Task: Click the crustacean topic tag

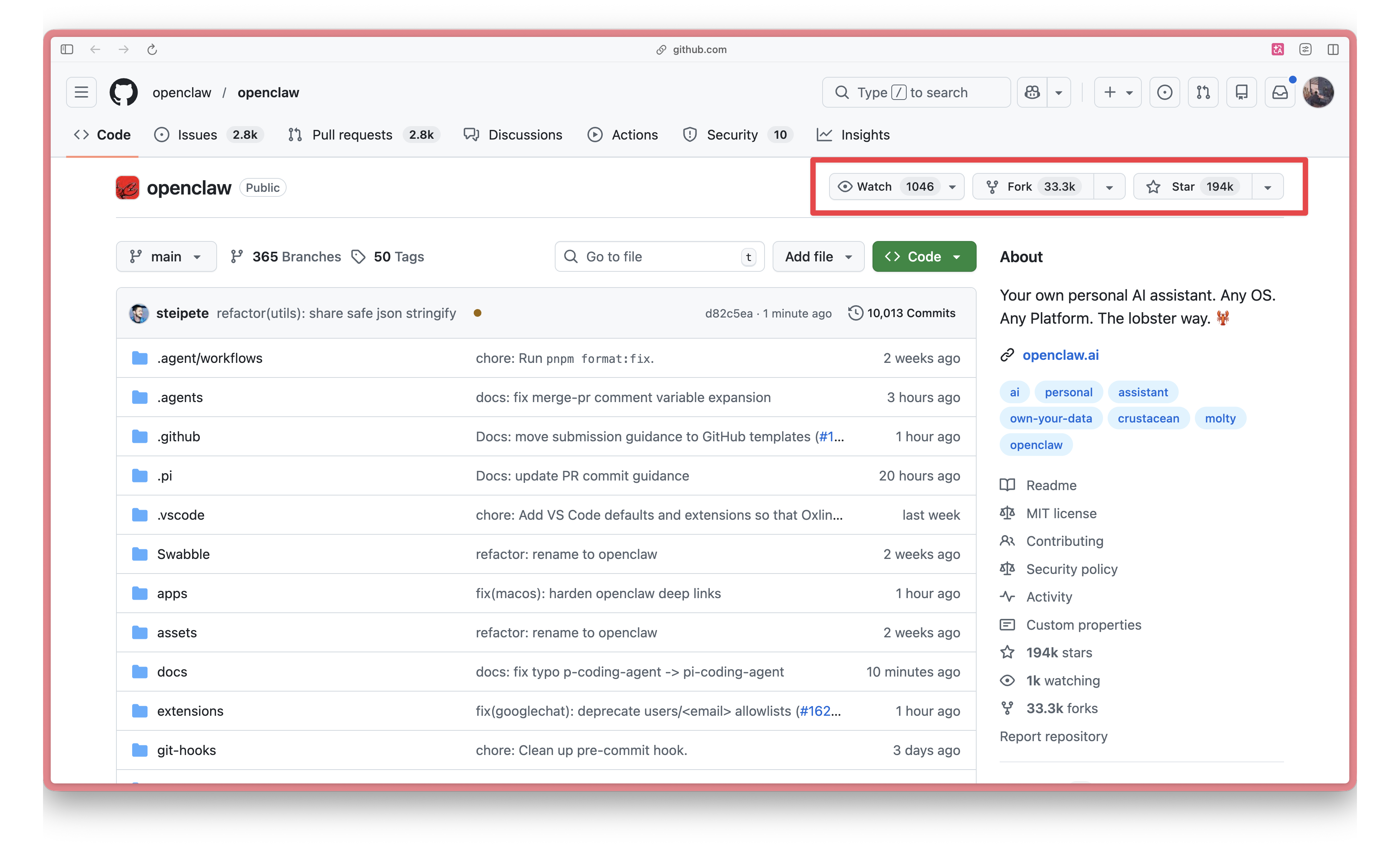Action: click(x=1148, y=418)
